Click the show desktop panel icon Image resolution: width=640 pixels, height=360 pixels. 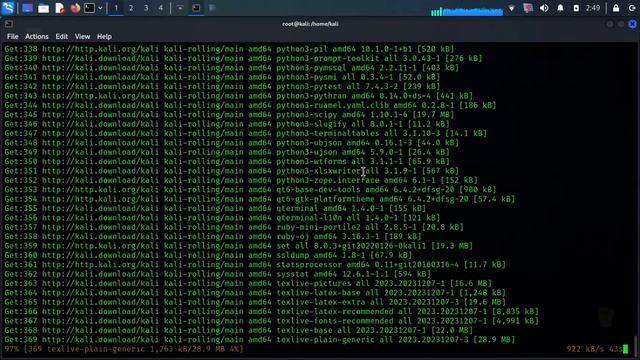point(27,8)
